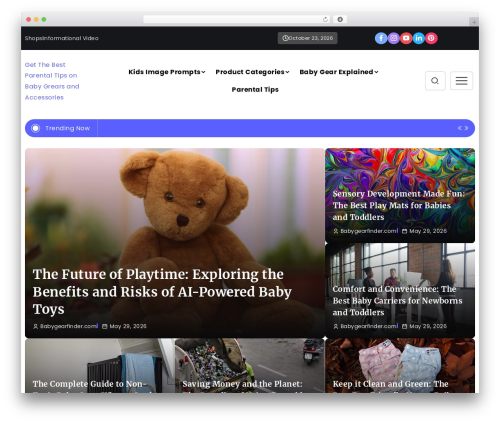Open the YouTube social icon

406,38
